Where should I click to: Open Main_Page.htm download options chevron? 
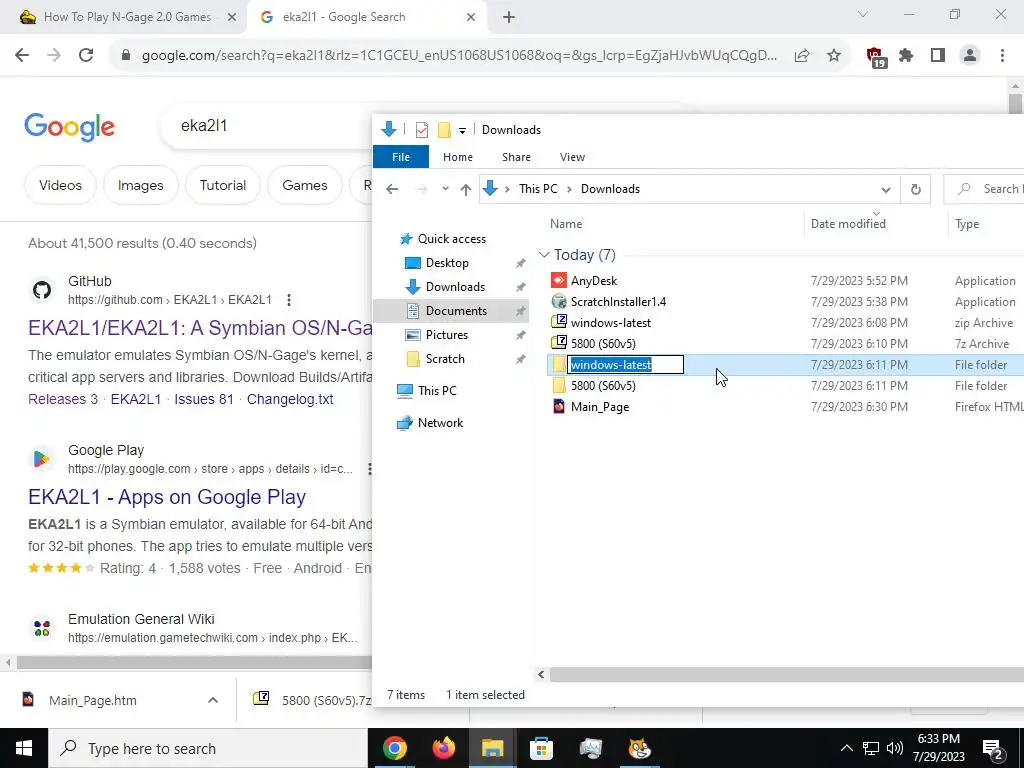213,700
